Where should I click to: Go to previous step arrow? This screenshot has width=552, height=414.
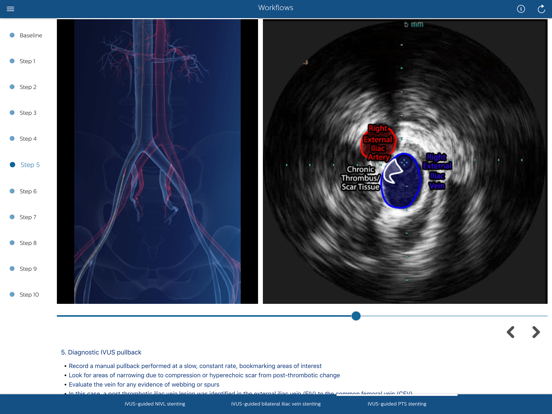pos(511,332)
